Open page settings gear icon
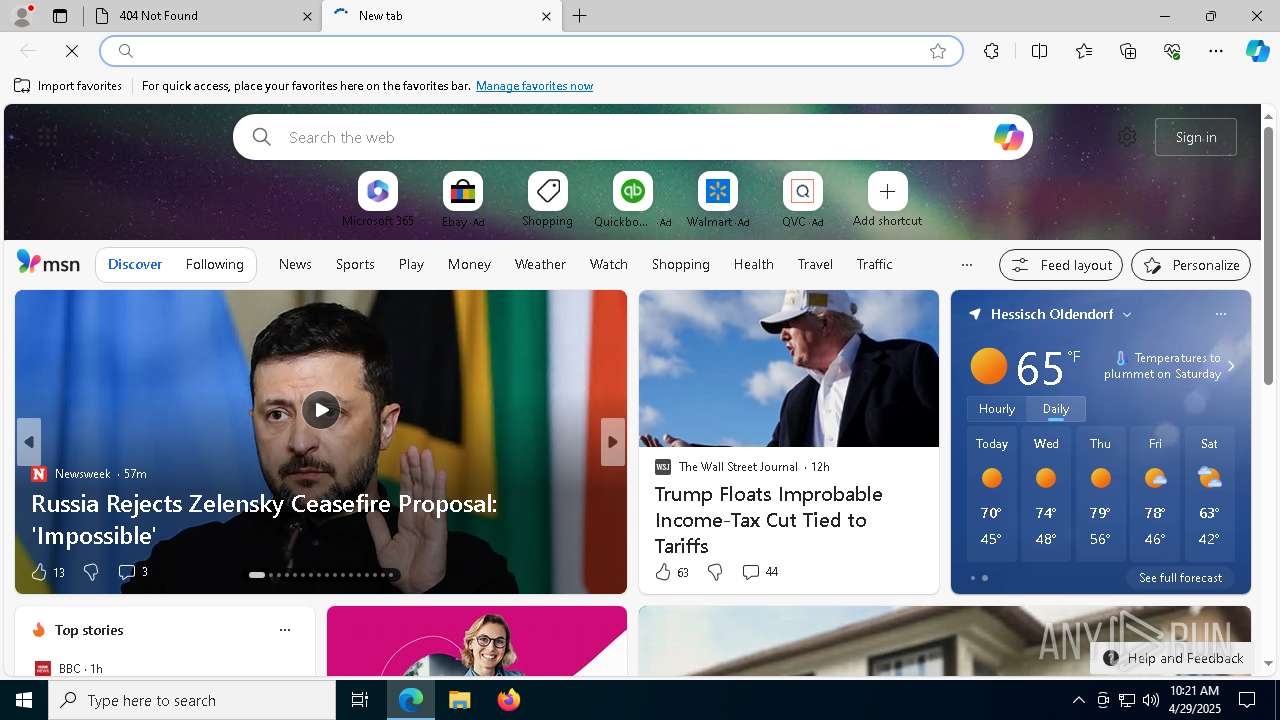The image size is (1280, 720). (1127, 137)
